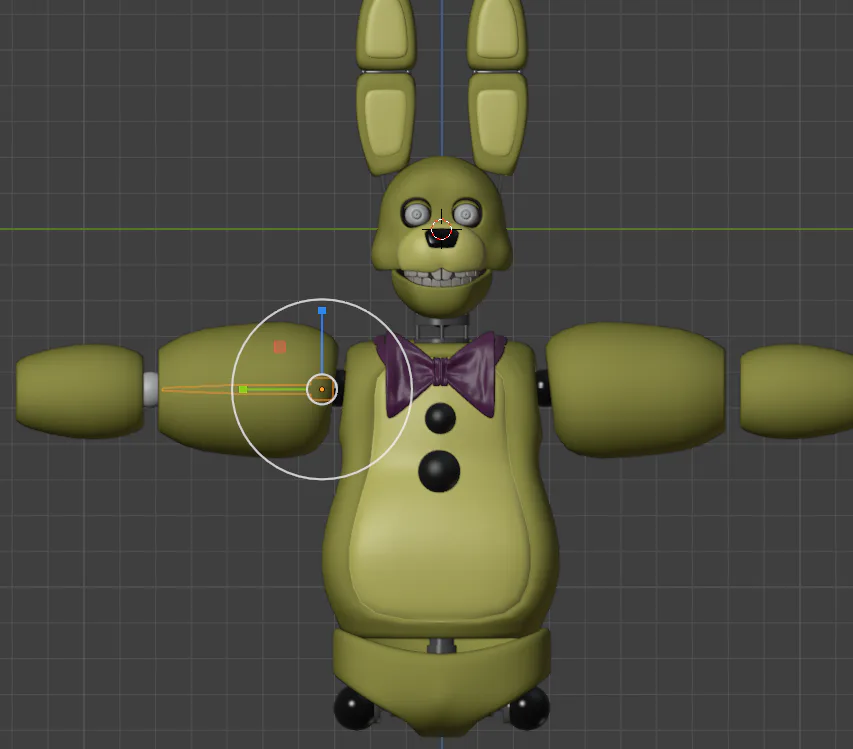Select the purple bow tie
853x749 pixels.
[441, 373]
